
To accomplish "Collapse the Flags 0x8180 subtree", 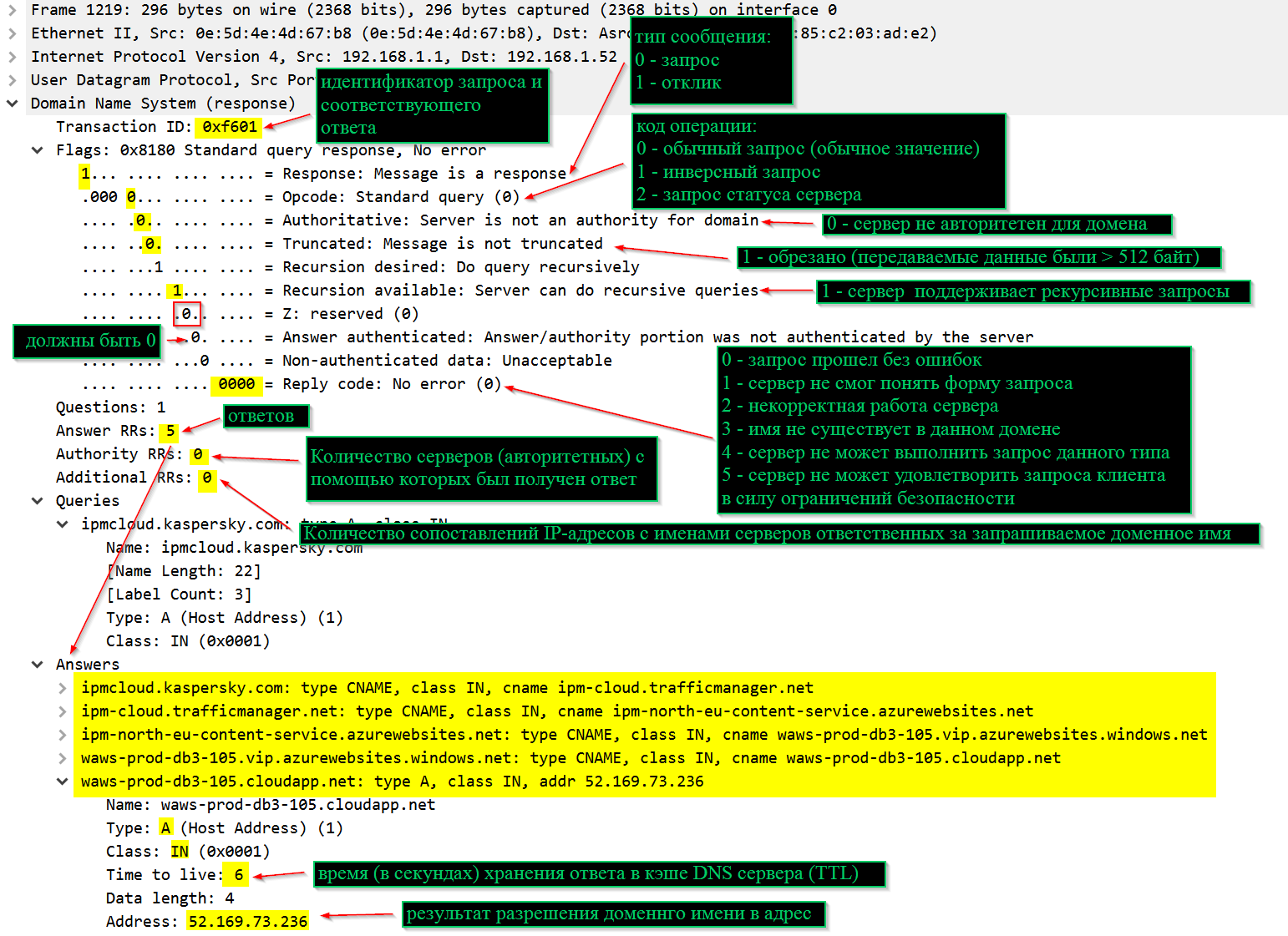I will pyautogui.click(x=37, y=150).
